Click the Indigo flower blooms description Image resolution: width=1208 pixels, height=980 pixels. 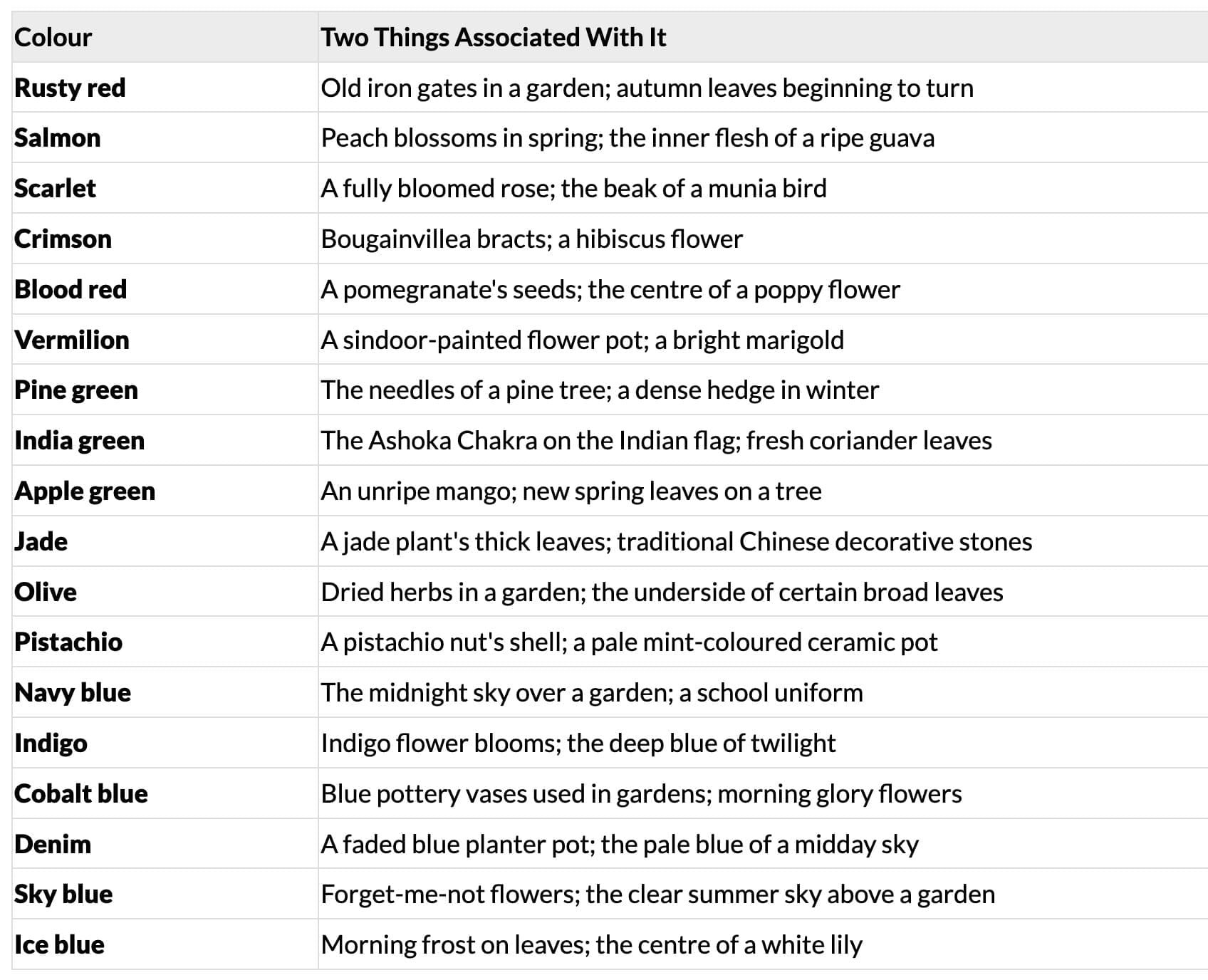(x=578, y=743)
